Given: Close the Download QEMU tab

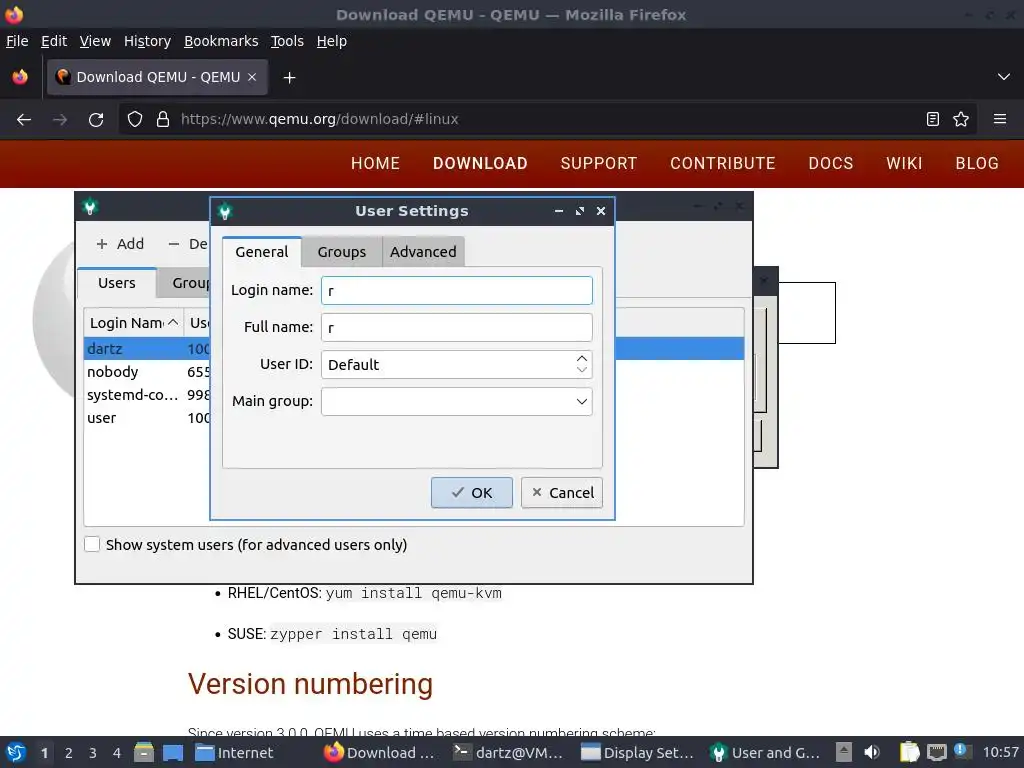Looking at the screenshot, I should click(252, 77).
